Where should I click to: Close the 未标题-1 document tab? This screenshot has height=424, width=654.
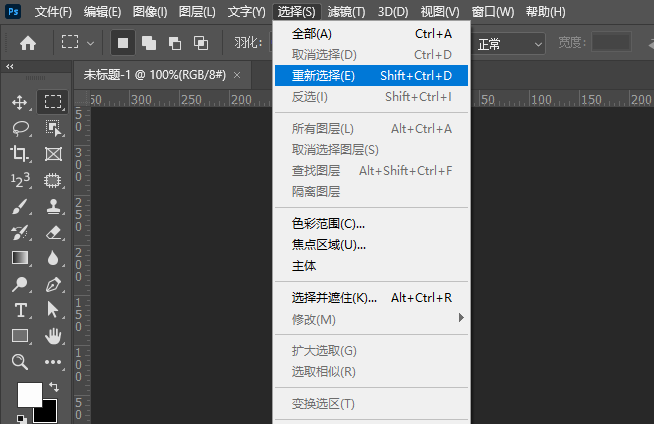(x=237, y=75)
